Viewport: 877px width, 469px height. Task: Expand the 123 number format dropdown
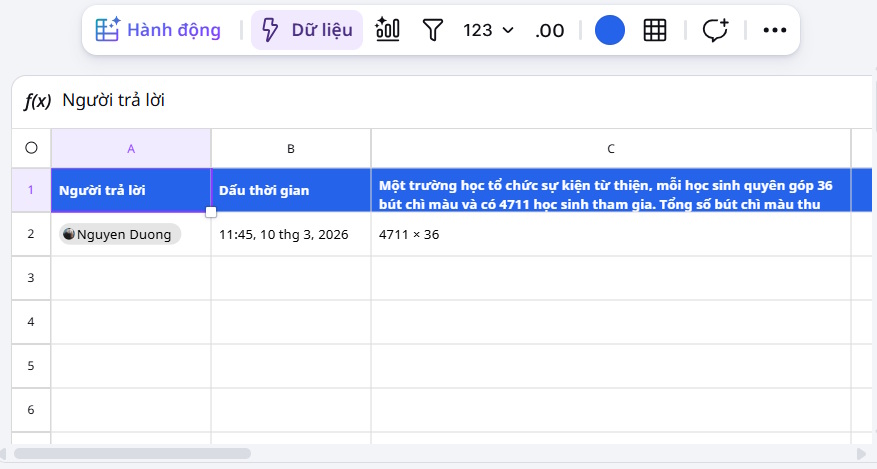point(488,30)
